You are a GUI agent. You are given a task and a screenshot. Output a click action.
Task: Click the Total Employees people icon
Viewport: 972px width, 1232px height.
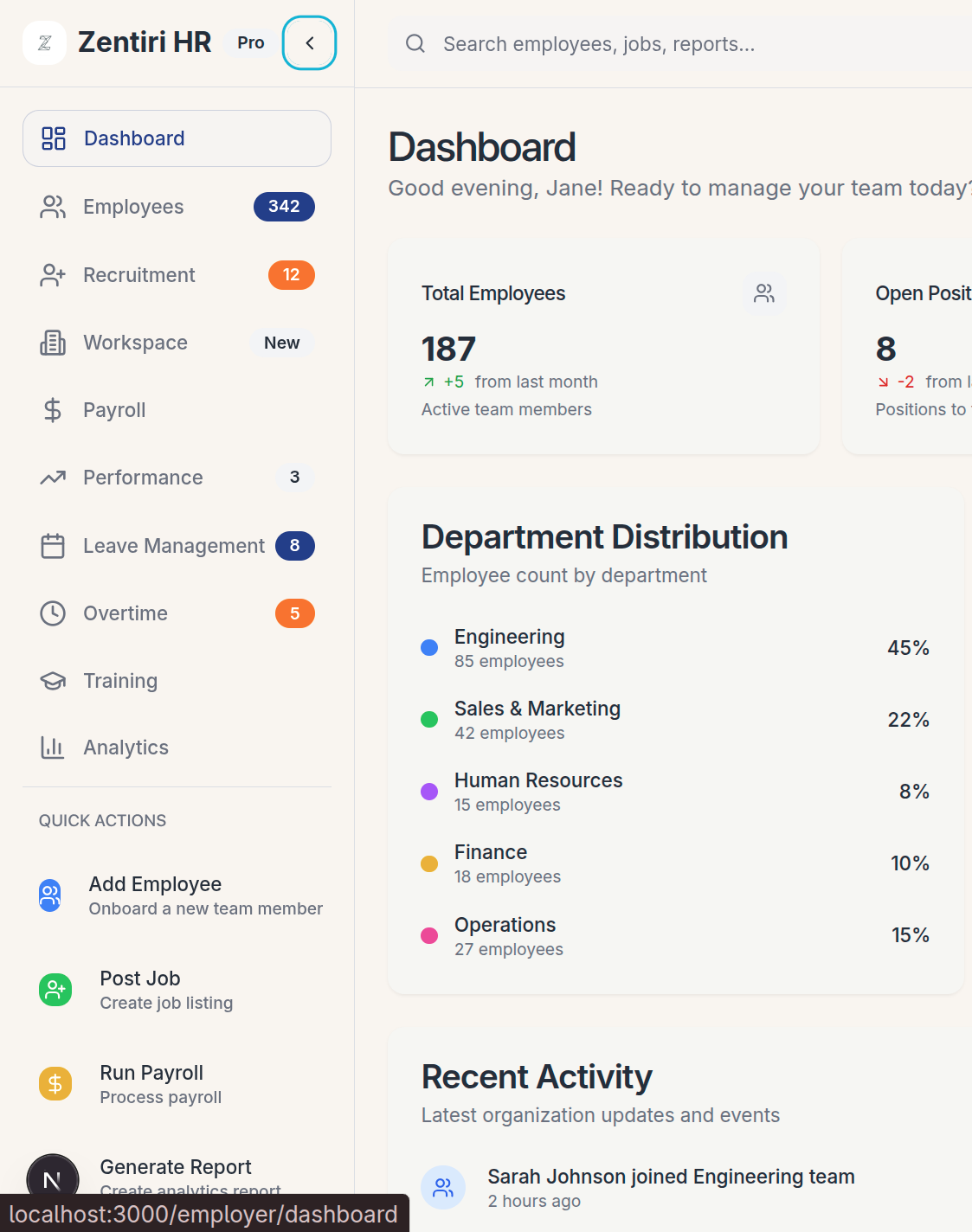763,293
